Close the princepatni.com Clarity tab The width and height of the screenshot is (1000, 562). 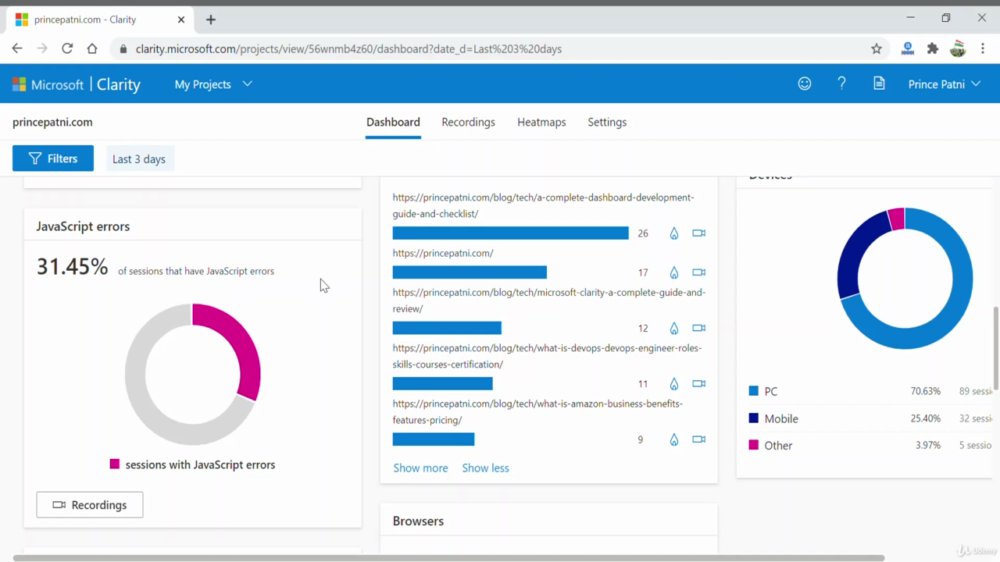pyautogui.click(x=180, y=20)
